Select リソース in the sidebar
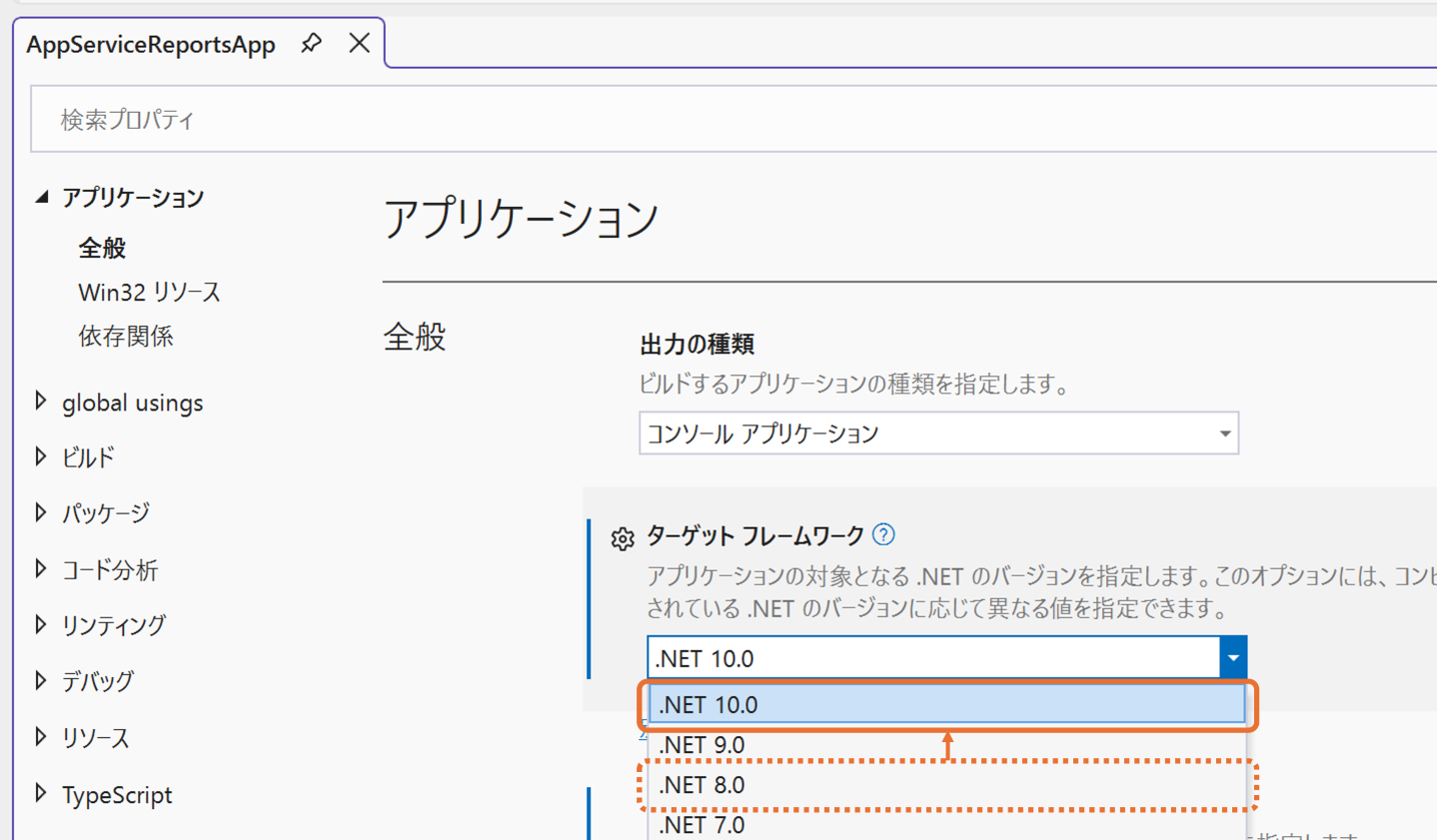 pyautogui.click(x=96, y=738)
